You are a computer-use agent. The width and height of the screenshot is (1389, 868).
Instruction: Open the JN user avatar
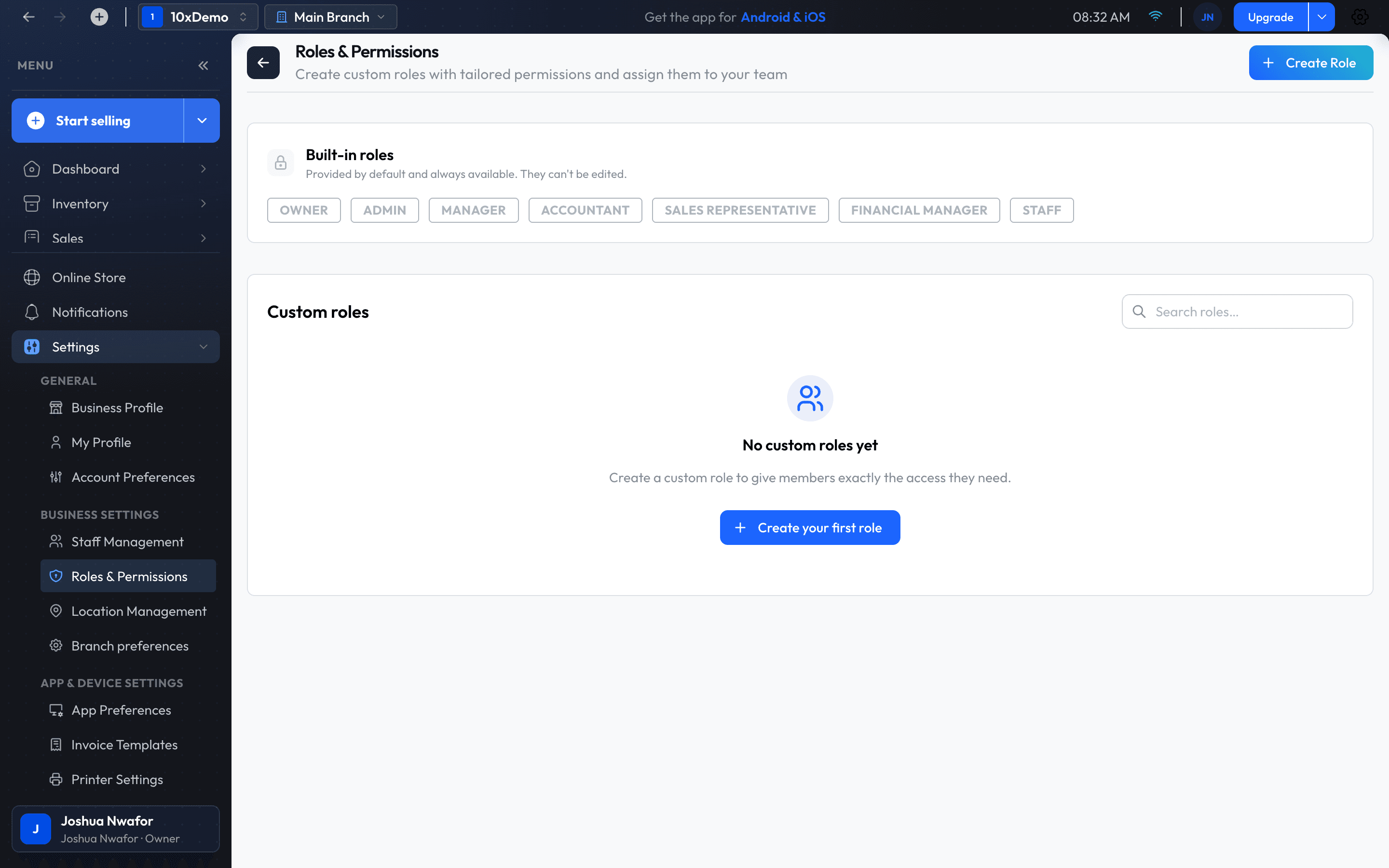[1207, 17]
